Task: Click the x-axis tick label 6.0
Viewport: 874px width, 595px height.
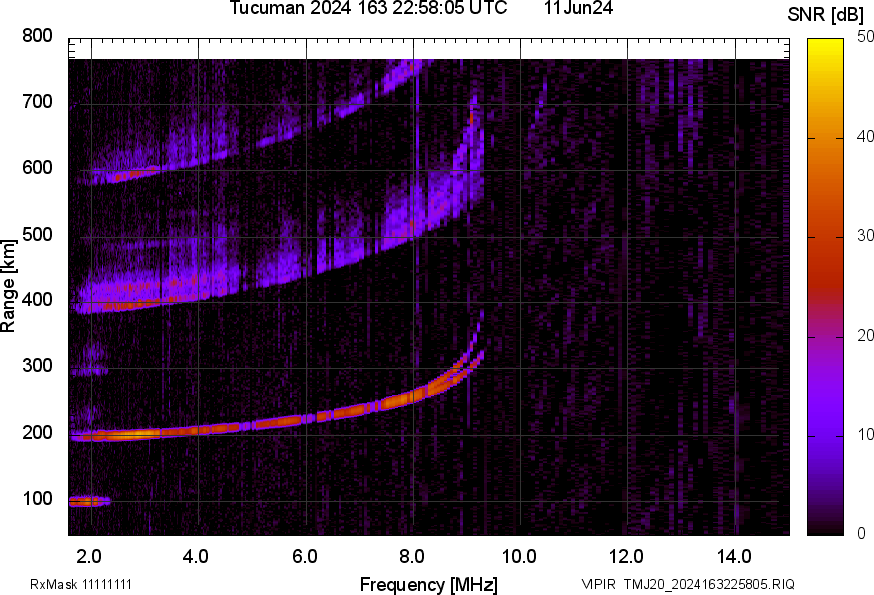Action: [x=304, y=557]
